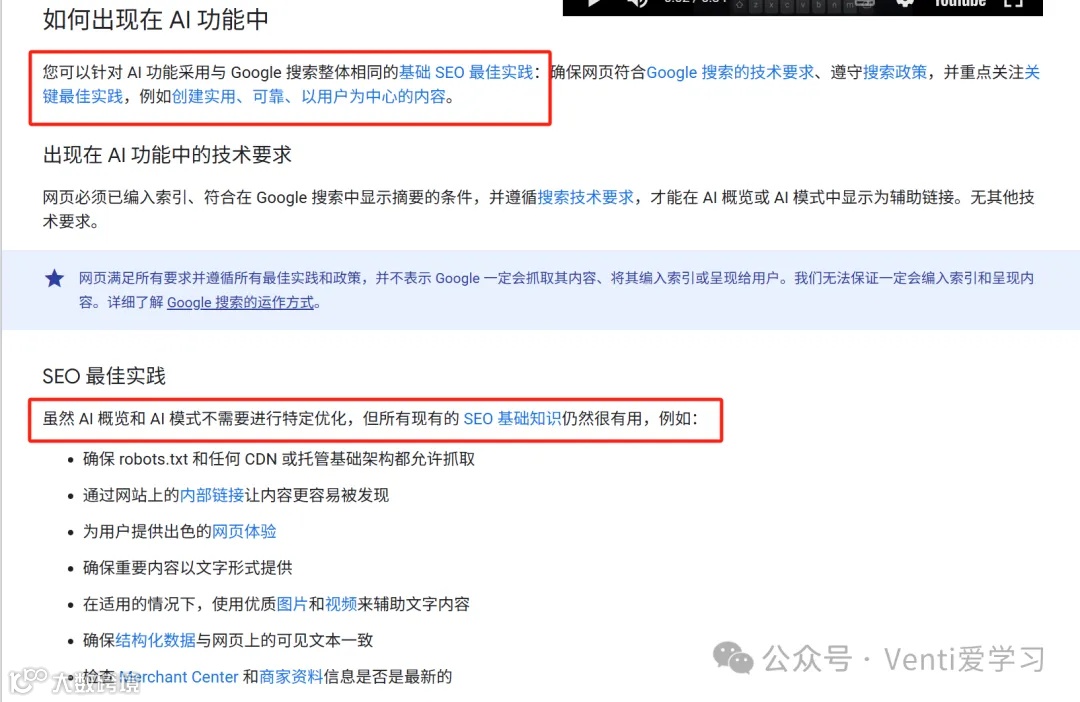
Task: Open the 基础 SEO 最佳实践 link
Action: (466, 72)
